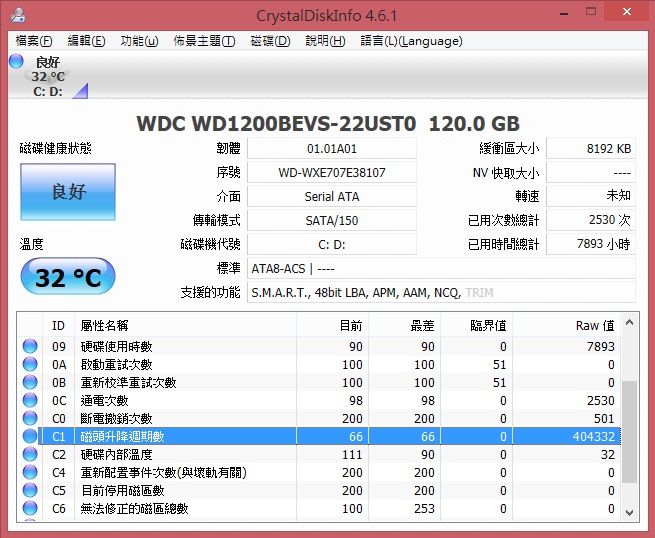Select the 目前停用磁區數 attribute row
The height and width of the screenshot is (538, 655).
pyautogui.click(x=320, y=490)
